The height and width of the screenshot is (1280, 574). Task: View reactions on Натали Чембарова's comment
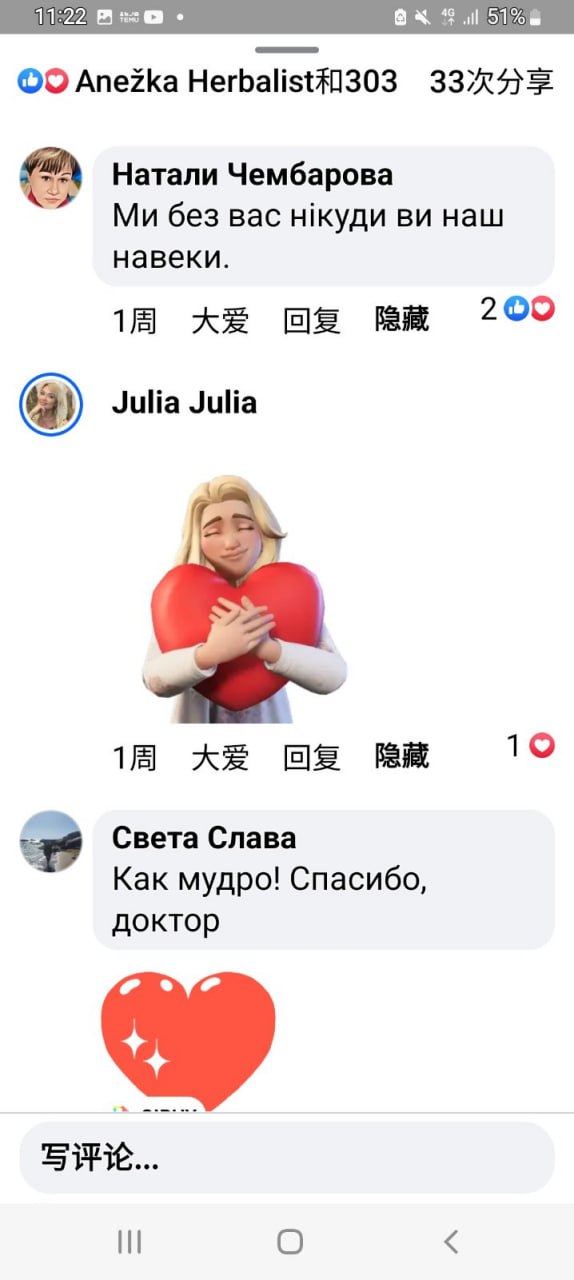tap(517, 309)
